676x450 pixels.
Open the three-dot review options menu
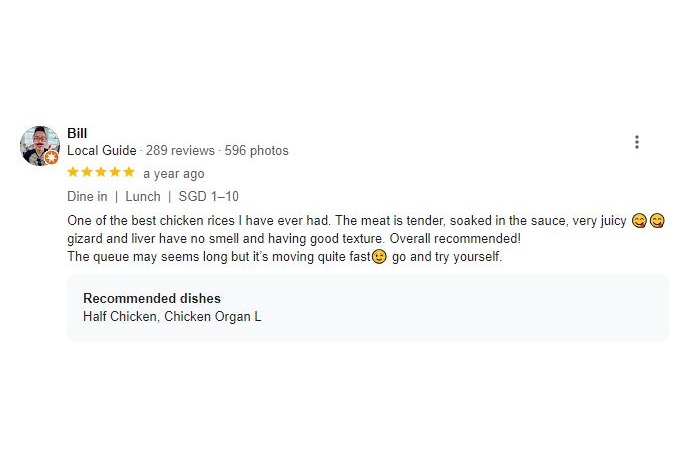point(637,142)
